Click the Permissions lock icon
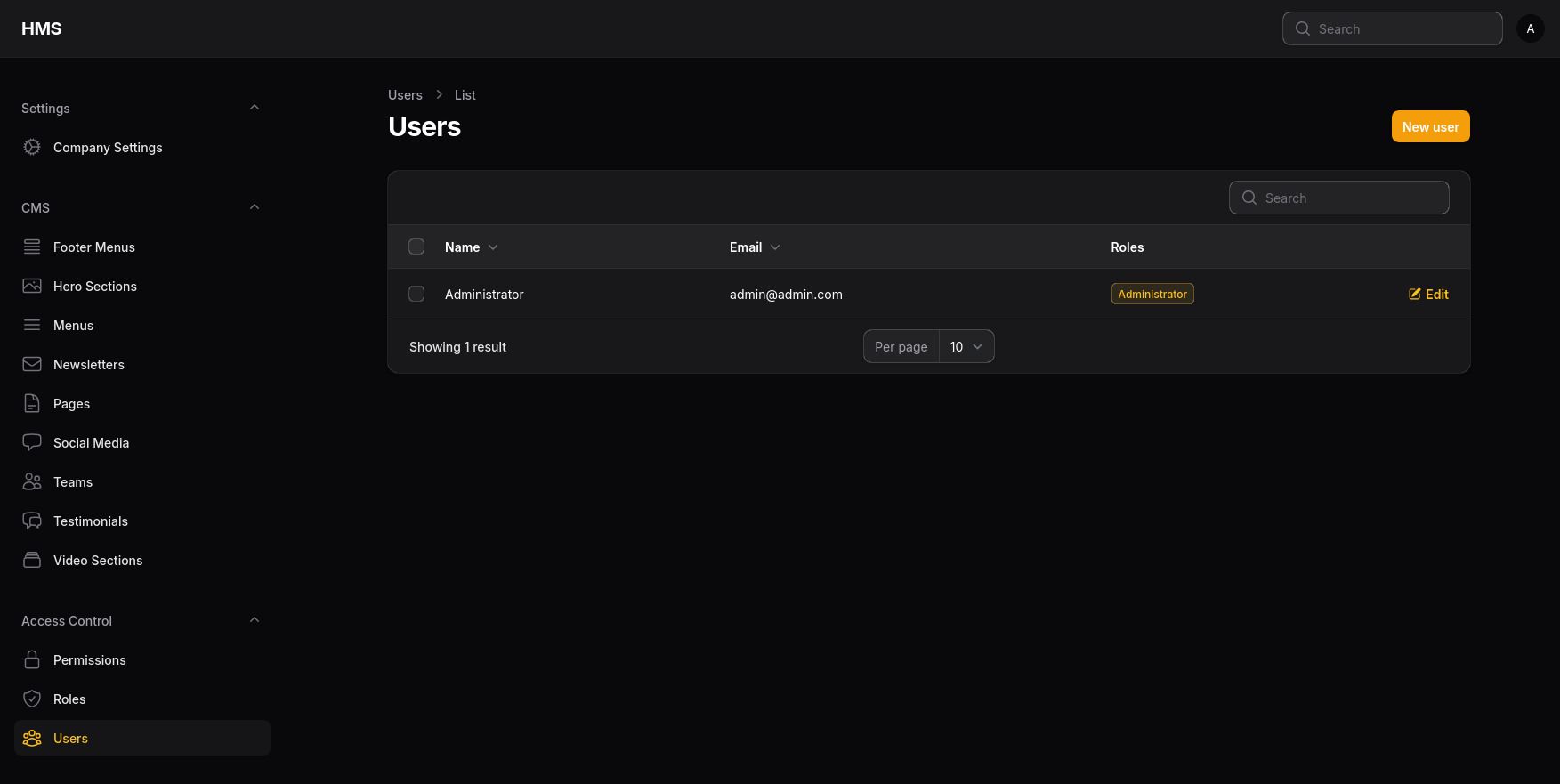This screenshot has height=784, width=1560. pyautogui.click(x=32, y=659)
